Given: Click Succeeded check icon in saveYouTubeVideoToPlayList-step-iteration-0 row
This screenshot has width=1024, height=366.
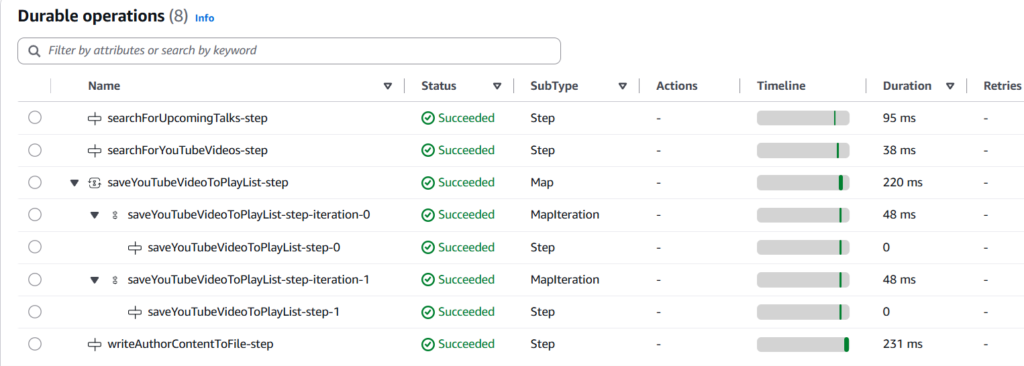Looking at the screenshot, I should (428, 215).
